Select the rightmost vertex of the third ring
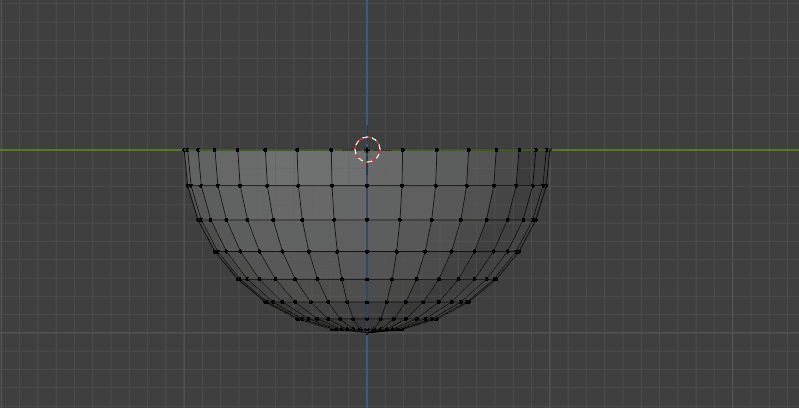Screen dimensions: 799x408 pos(536,219)
